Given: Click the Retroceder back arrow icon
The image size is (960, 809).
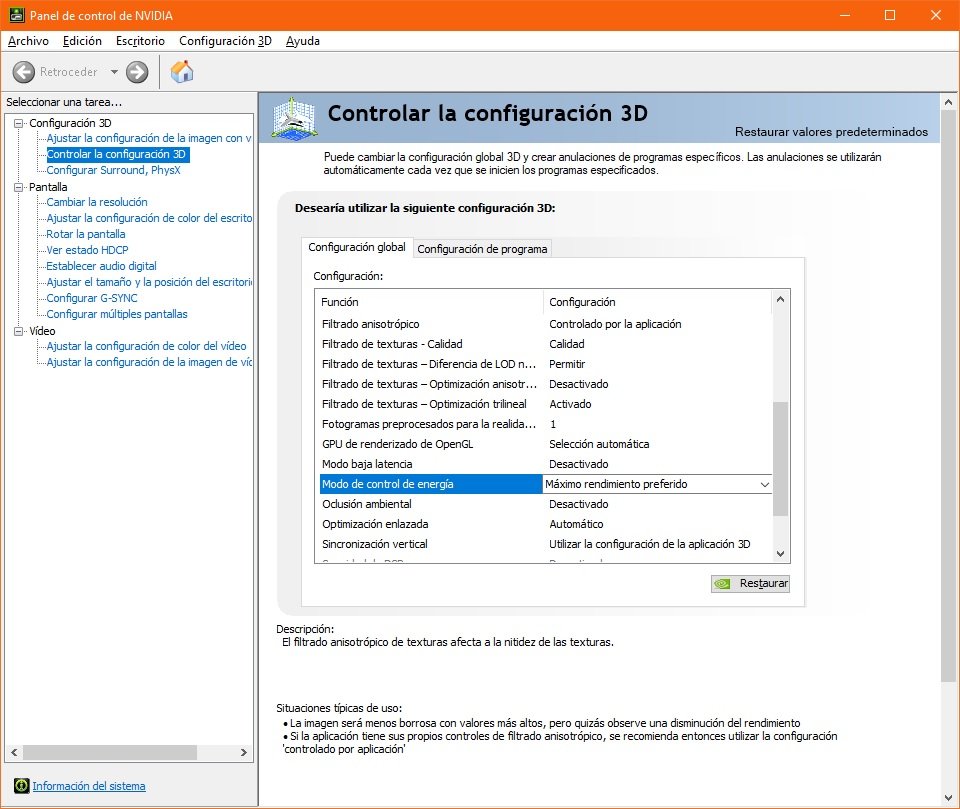Looking at the screenshot, I should click(24, 72).
